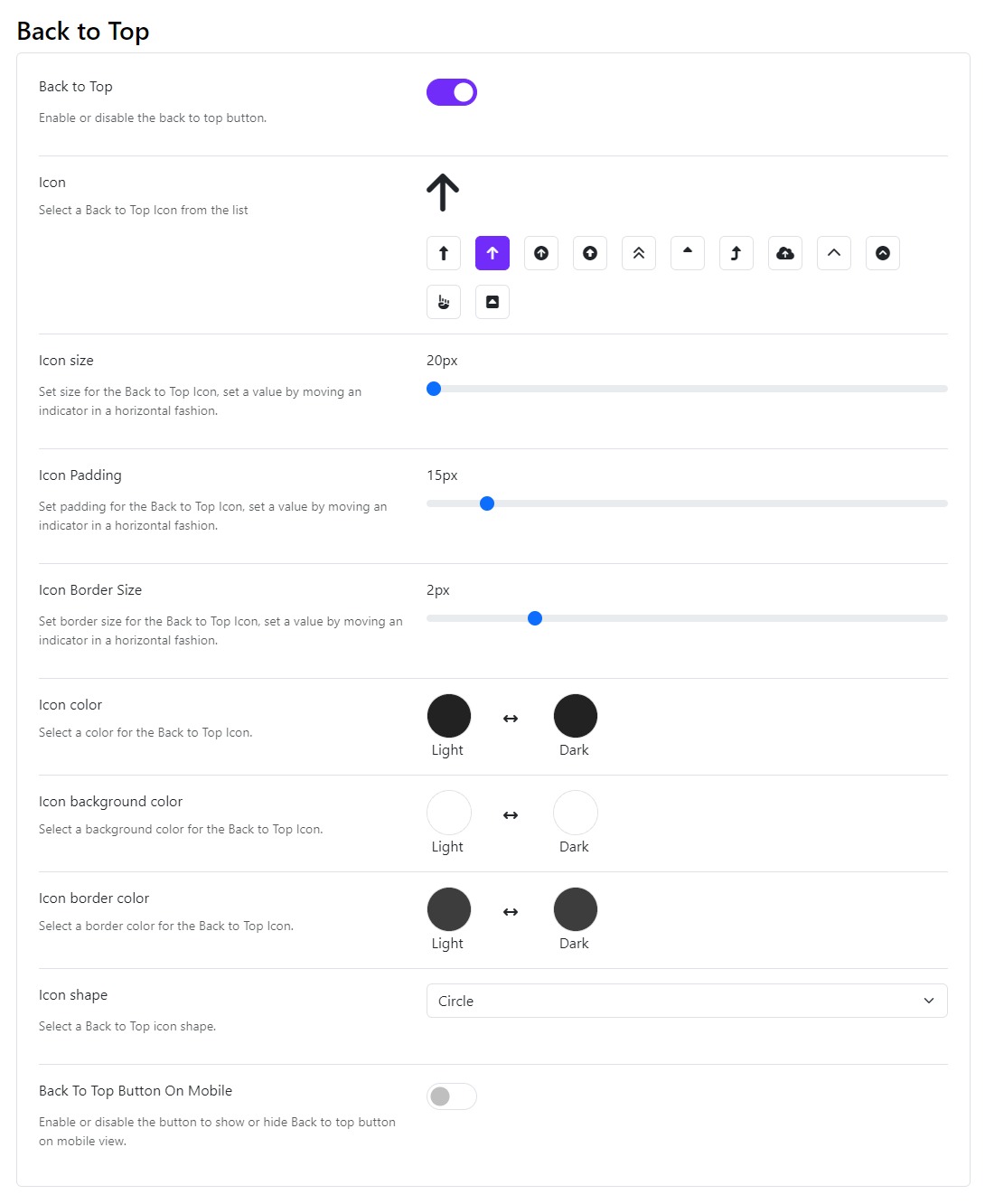Choose the cloud upload arrow icon
Screen dimensions: 985x1204
coord(785,253)
